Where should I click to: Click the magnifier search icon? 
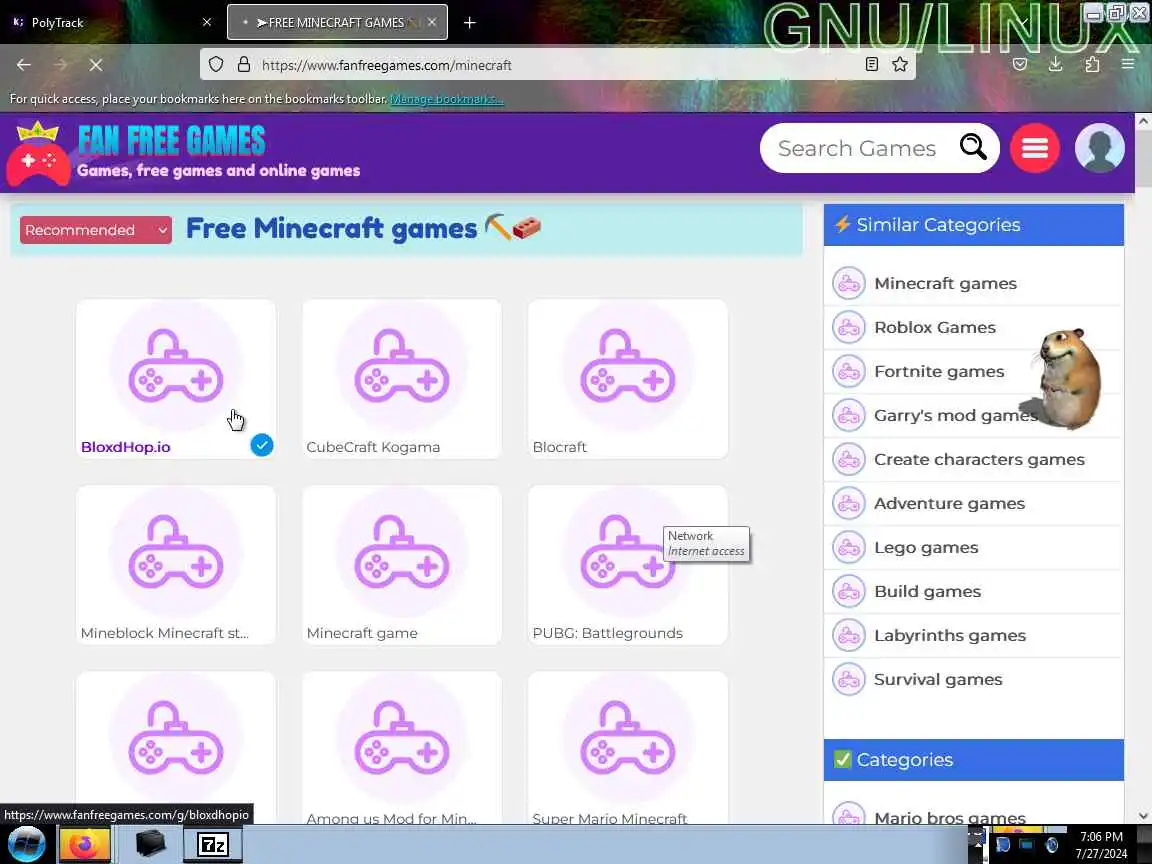point(973,148)
